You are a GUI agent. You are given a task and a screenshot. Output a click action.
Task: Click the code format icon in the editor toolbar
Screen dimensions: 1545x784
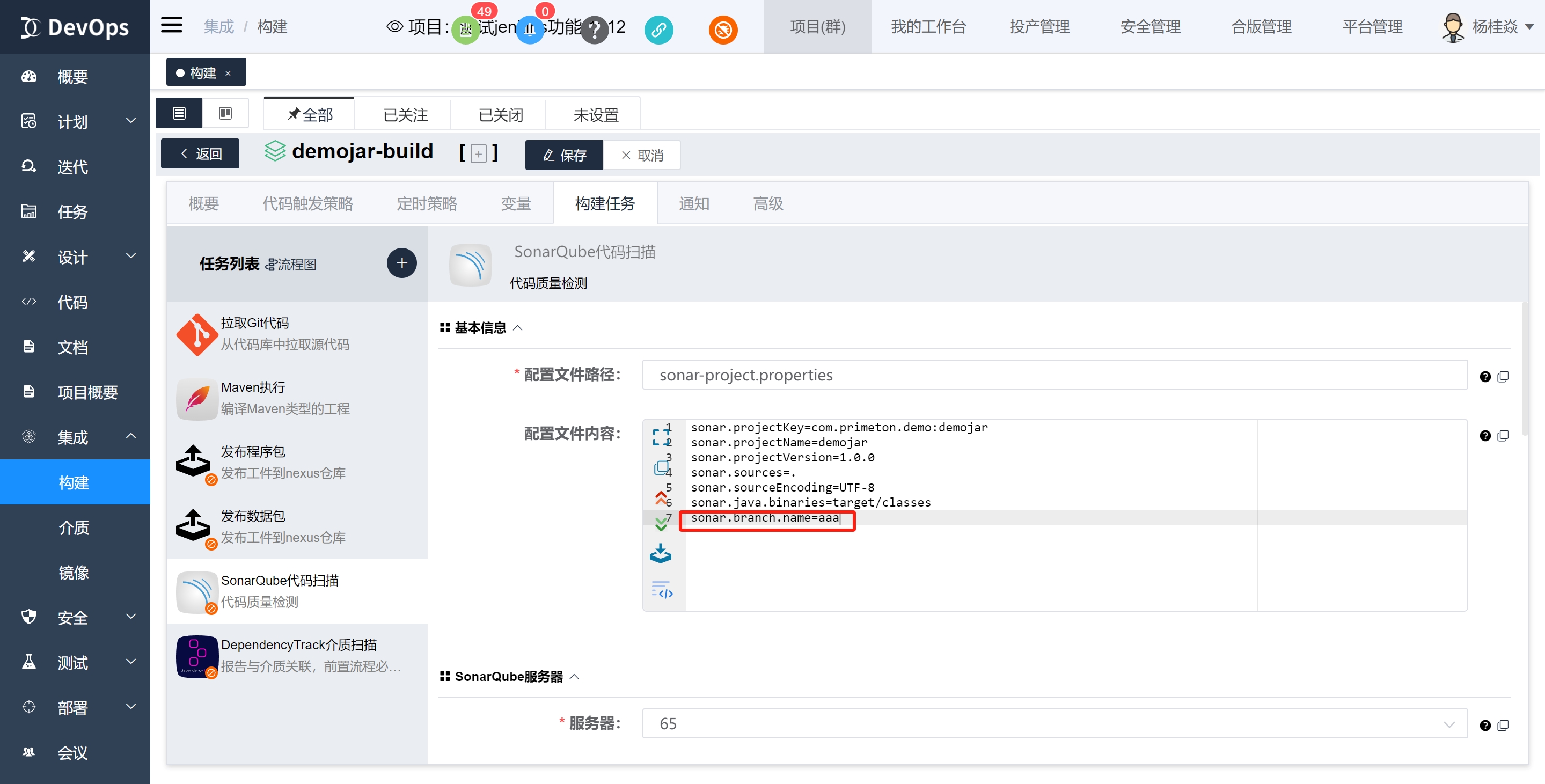662,590
